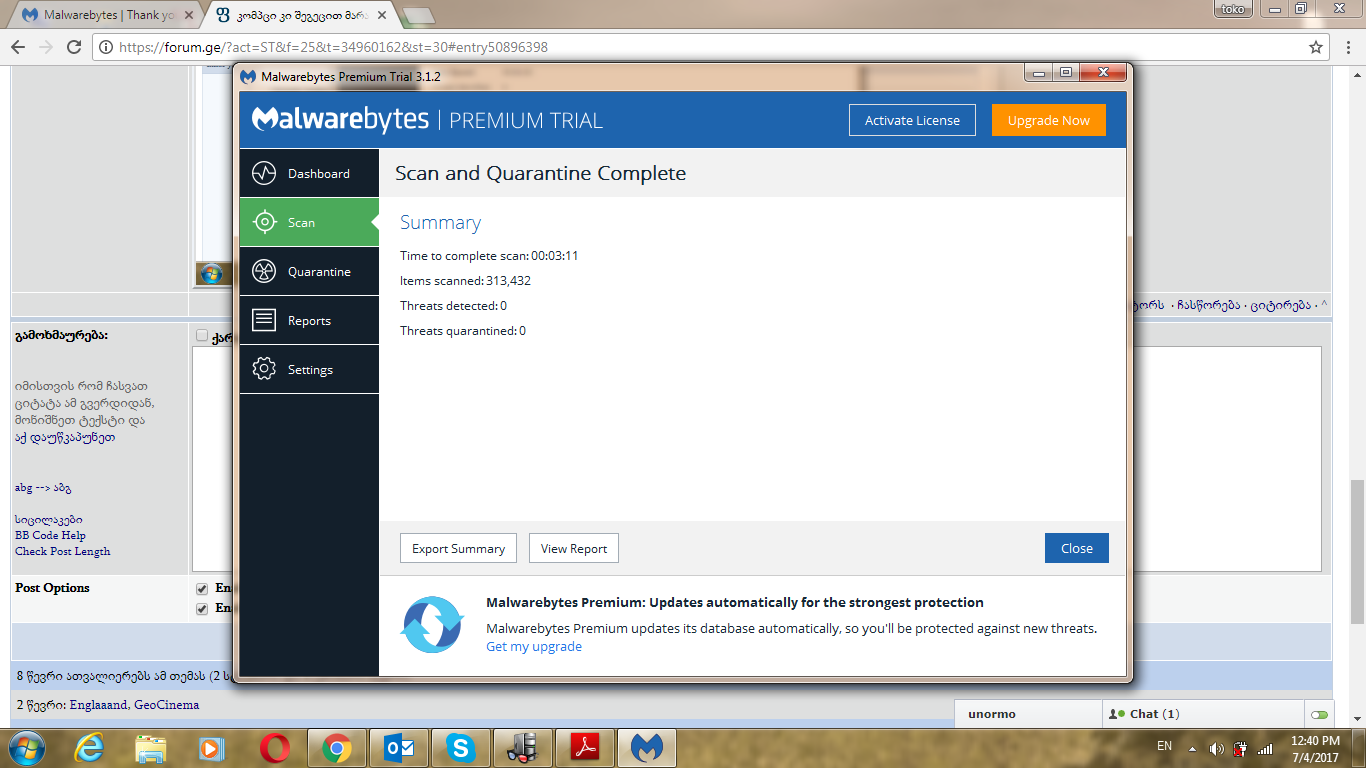Open a new Chrome tab
Screen dimensions: 1366x768
pyautogui.click(x=417, y=15)
